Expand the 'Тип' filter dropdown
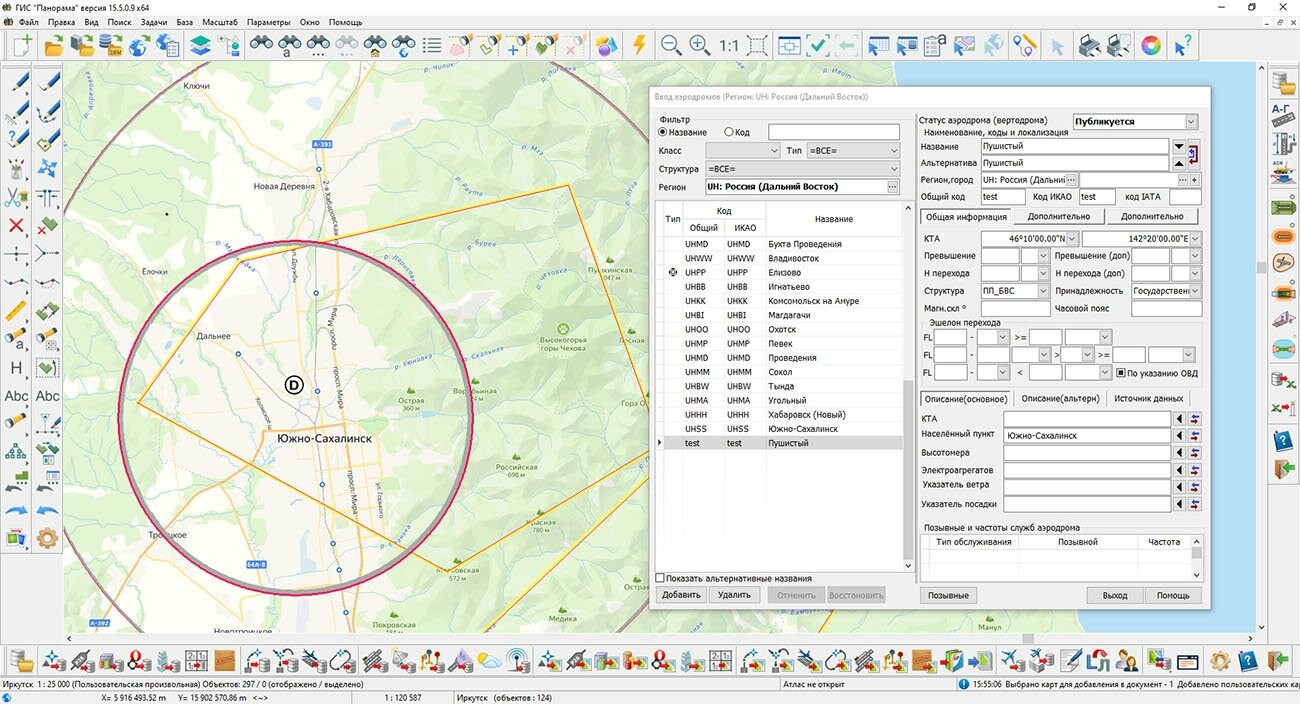This screenshot has height=704, width=1300. click(x=892, y=151)
